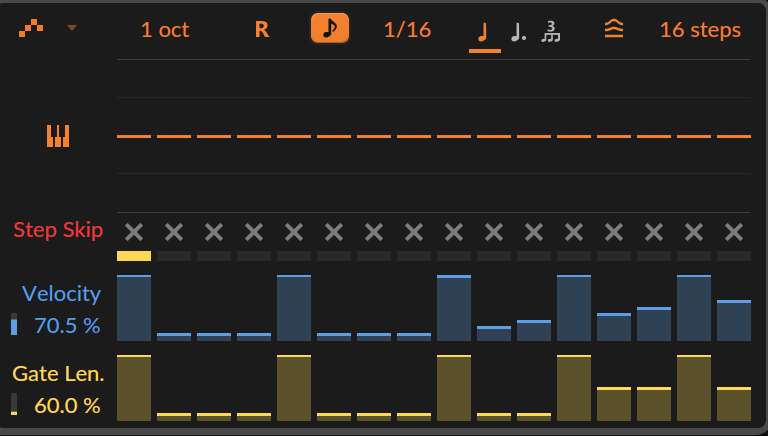Change the 1 oct octave range
This screenshot has height=436, width=768.
tap(165, 30)
